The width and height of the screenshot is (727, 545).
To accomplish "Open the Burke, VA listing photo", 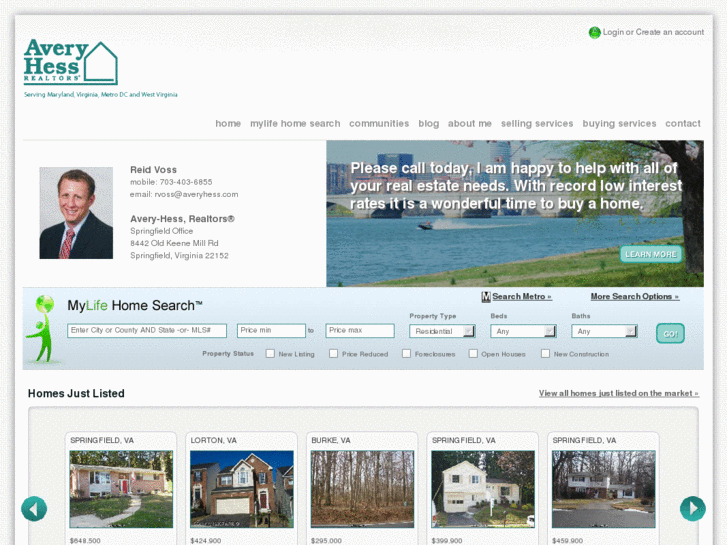I will tap(362, 489).
